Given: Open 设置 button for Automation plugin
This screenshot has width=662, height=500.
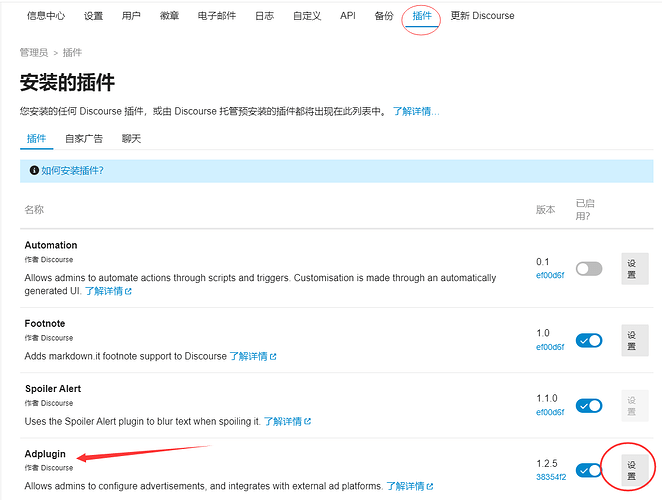Looking at the screenshot, I should 635,269.
